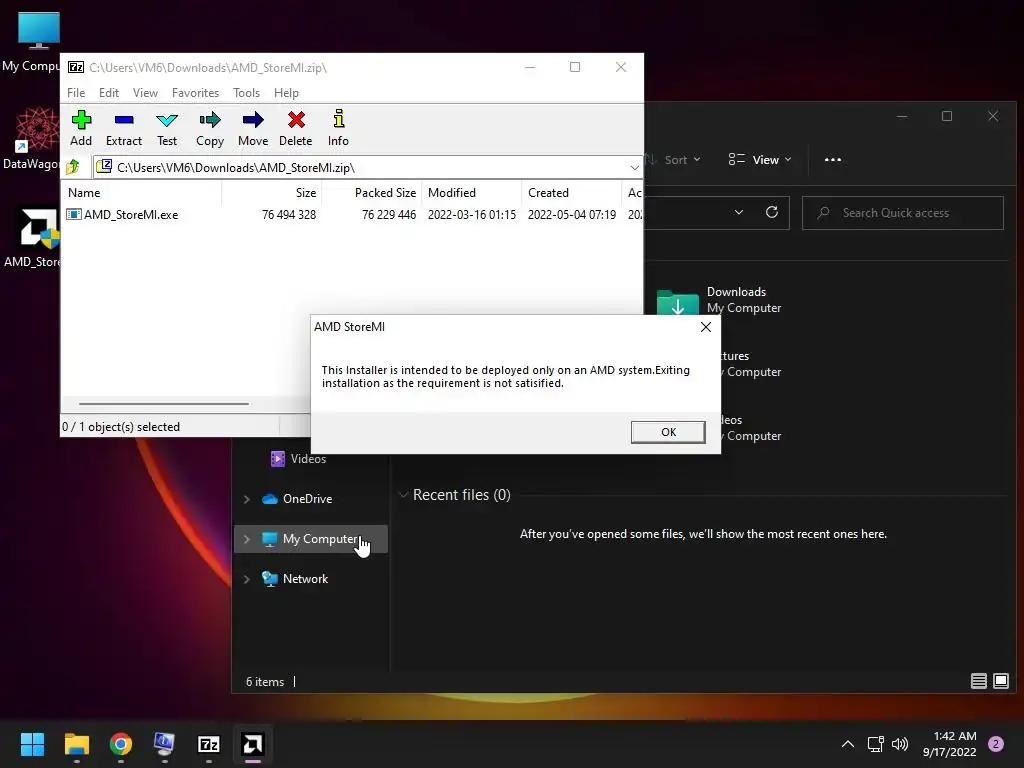
Task: Open the Edit menu
Action: pos(108,93)
